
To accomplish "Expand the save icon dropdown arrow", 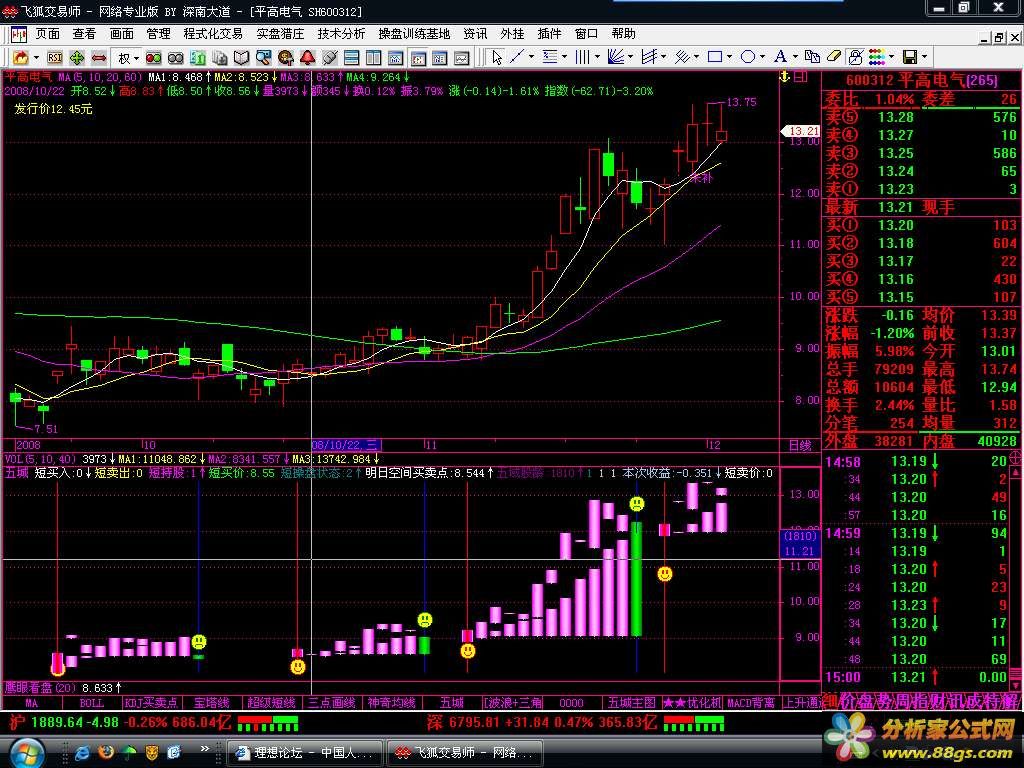I will tap(925, 57).
